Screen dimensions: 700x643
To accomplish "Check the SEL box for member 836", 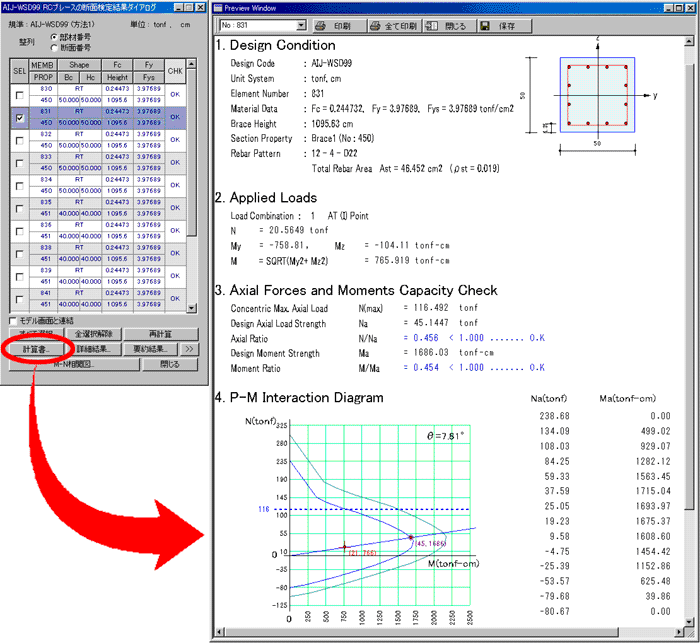I will pos(19,231).
